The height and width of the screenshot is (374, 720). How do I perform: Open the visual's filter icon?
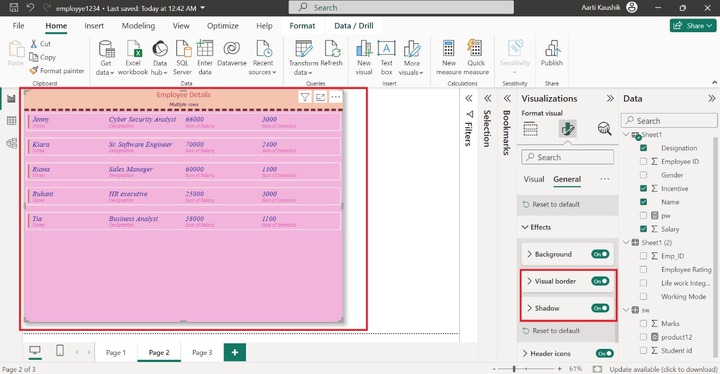(304, 97)
